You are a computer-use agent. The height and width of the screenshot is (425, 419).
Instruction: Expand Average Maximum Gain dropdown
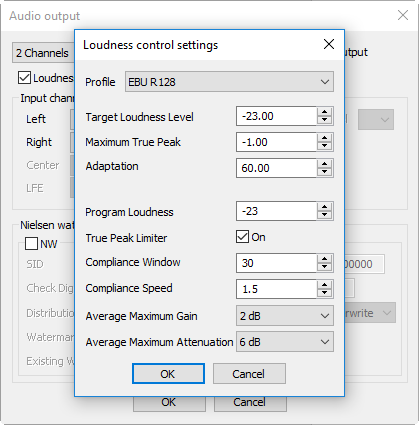pyautogui.click(x=285, y=316)
